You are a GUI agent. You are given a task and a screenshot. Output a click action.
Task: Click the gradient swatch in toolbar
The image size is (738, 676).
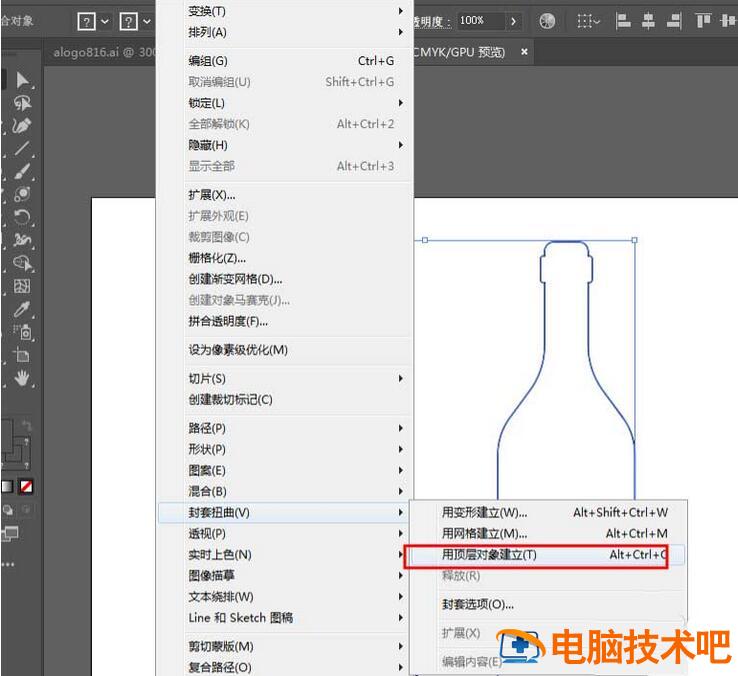(x=7, y=486)
